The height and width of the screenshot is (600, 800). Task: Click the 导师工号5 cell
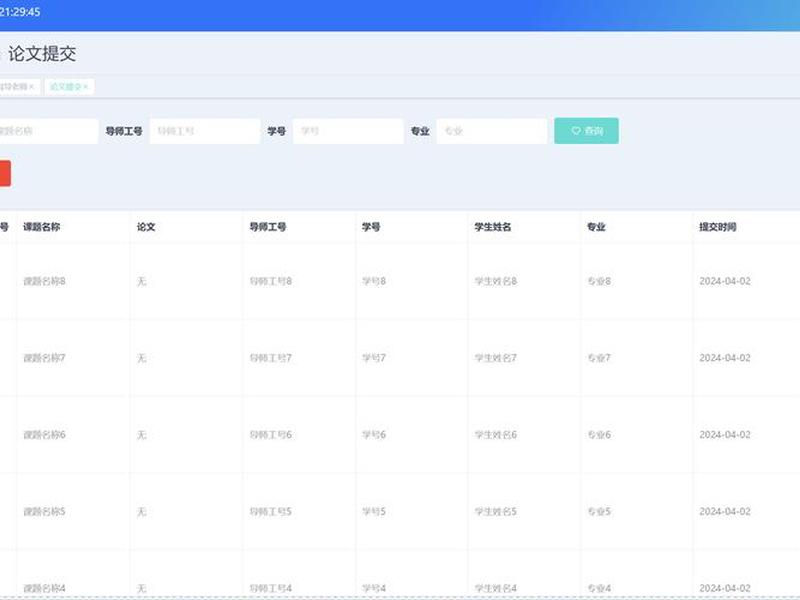270,512
